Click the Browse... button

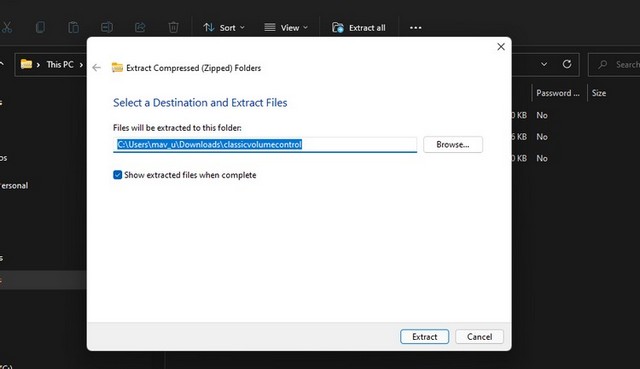[453, 144]
